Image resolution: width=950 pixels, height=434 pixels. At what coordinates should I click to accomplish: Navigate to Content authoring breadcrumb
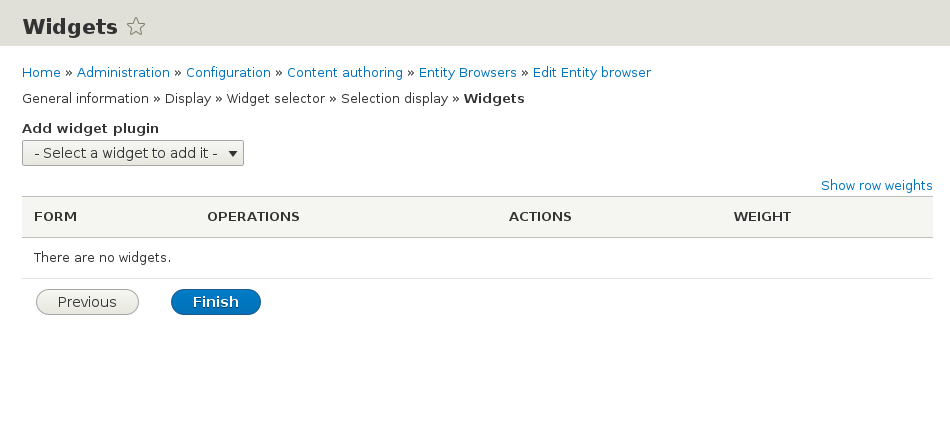(x=344, y=72)
